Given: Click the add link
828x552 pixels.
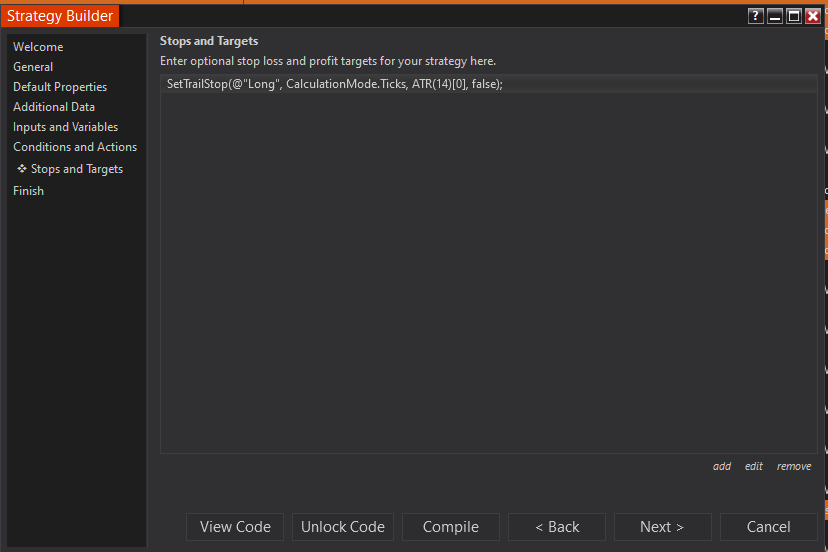Looking at the screenshot, I should [x=722, y=466].
